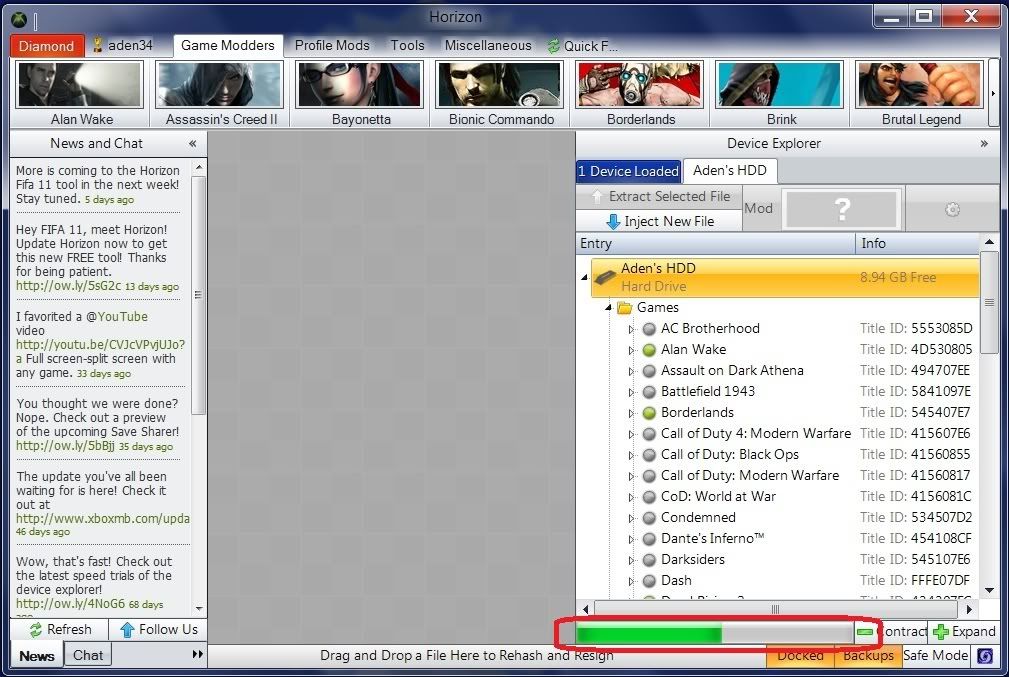
Task: Click the swirl icon in status bar
Action: pos(985,656)
